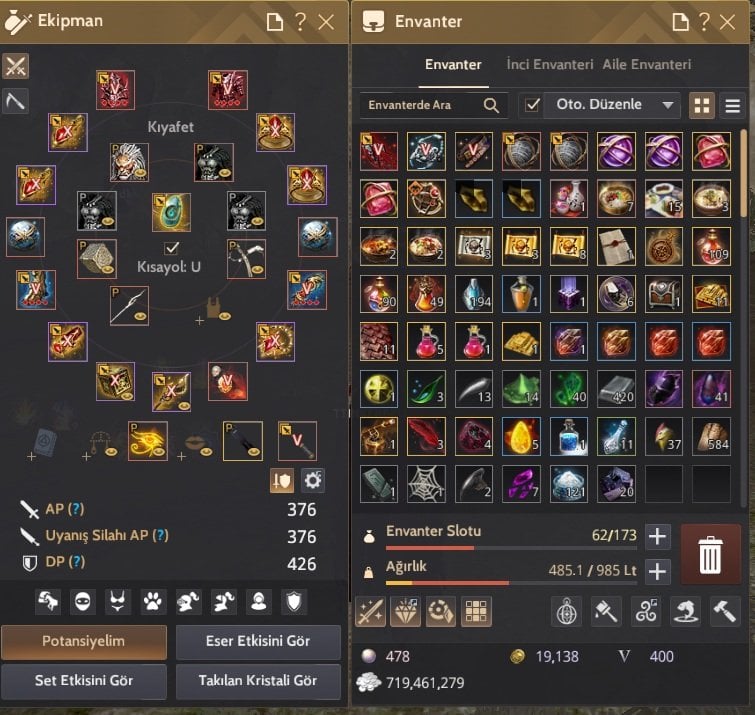
Task: Open the Aile Envanteri tab
Action: click(x=647, y=65)
